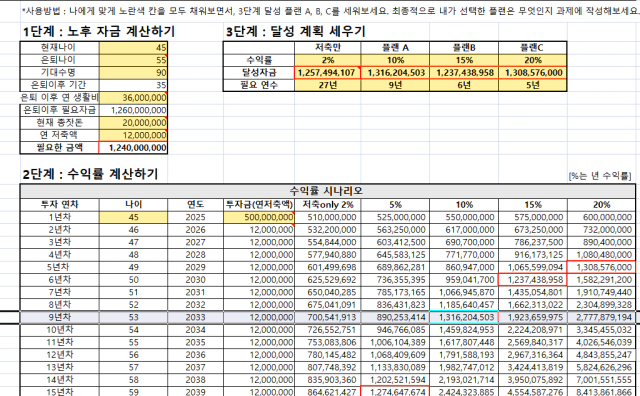640x396 pixels.
Task: Select the first-year investment cell 500,000,000
Action: pos(259,217)
